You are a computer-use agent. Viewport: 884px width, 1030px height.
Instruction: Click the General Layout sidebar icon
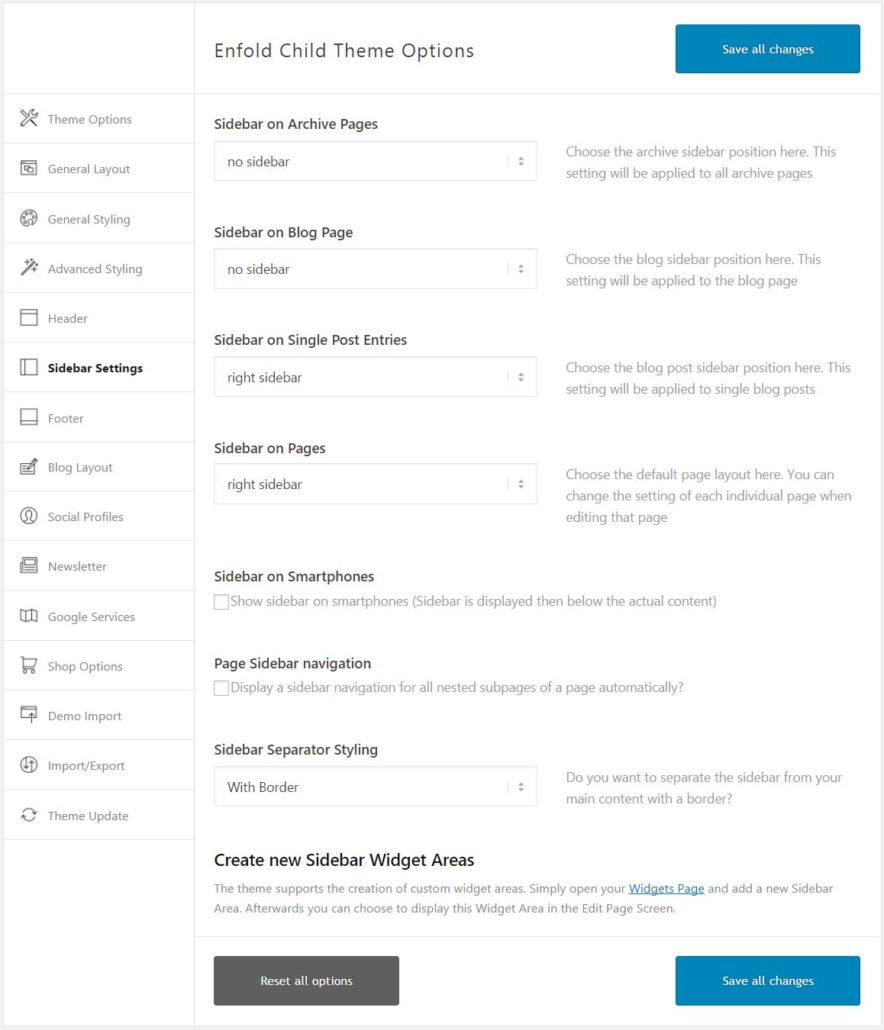click(x=27, y=168)
